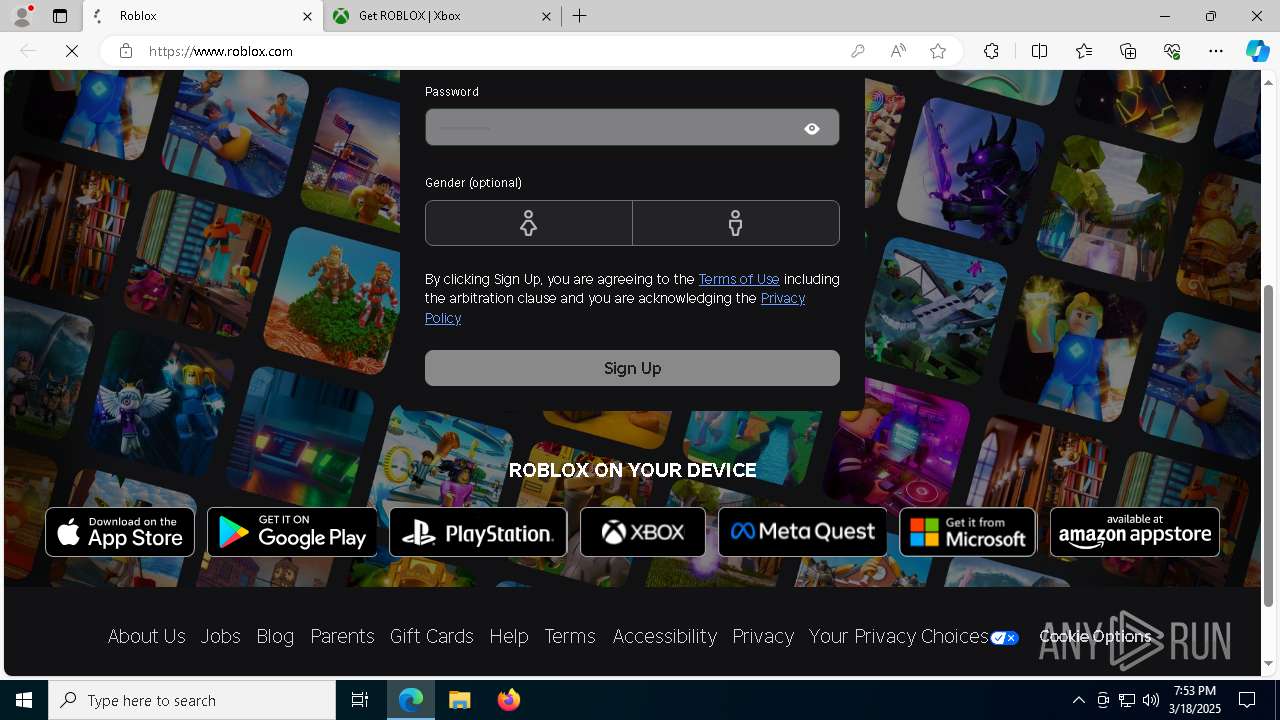The height and width of the screenshot is (720, 1280).
Task: Show hidden system tray icons
Action: (1078, 700)
